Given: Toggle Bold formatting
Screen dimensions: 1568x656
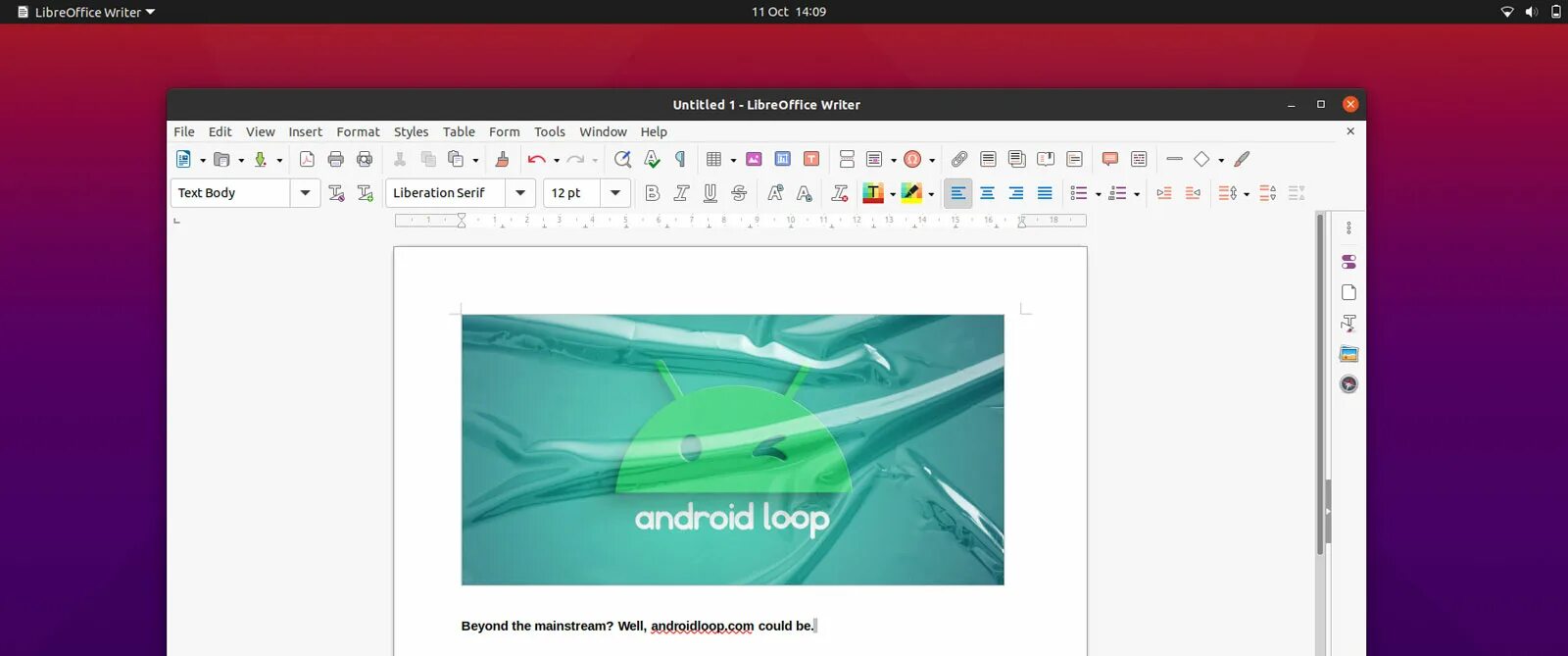Looking at the screenshot, I should 653,193.
